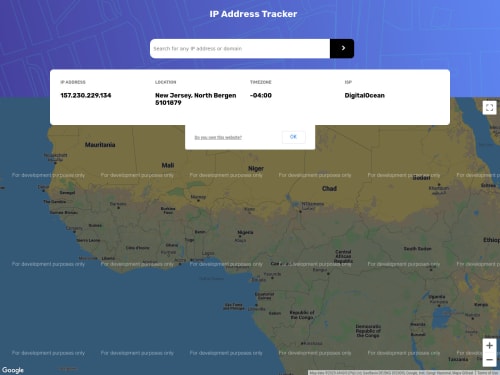Image resolution: width=500 pixels, height=375 pixels.
Task: Click the Lagos city label
Action: click(x=208, y=253)
